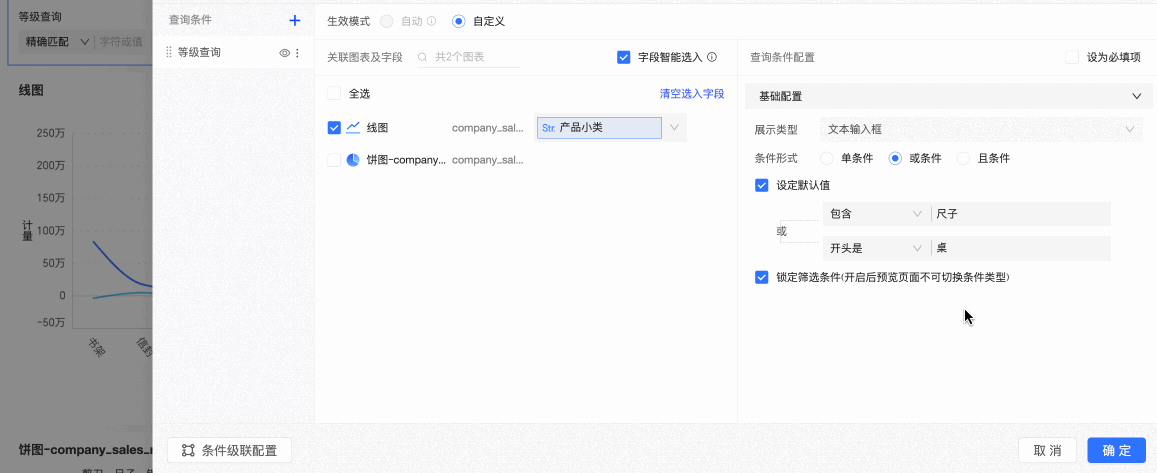Open the 开头是 operator dropdown

pyautogui.click(x=876, y=249)
